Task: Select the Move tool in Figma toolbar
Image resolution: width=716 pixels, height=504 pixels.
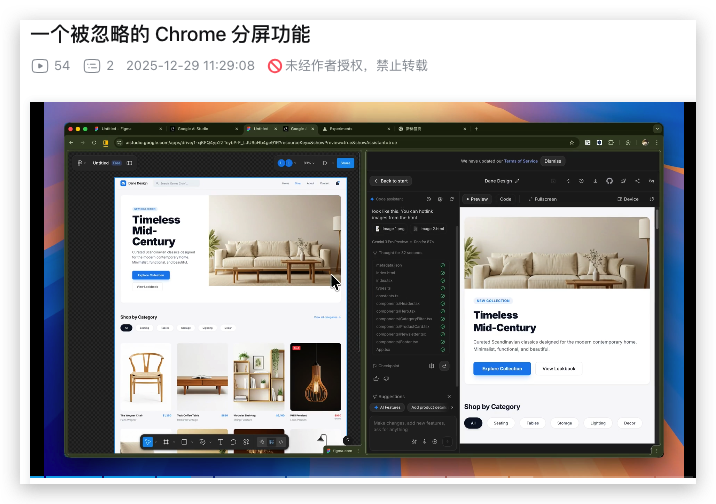Action: pos(147,442)
